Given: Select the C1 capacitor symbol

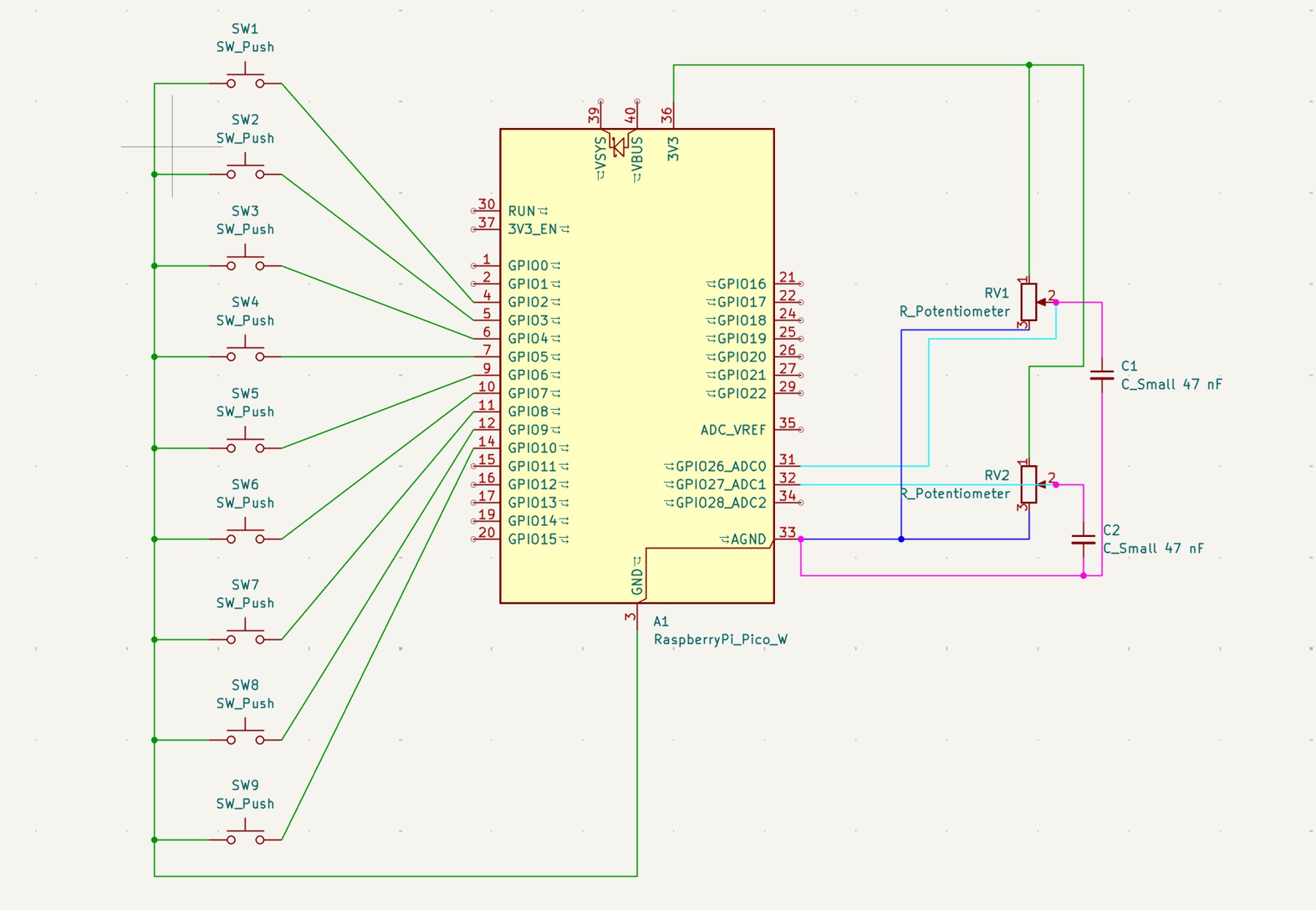Looking at the screenshot, I should [x=1102, y=375].
